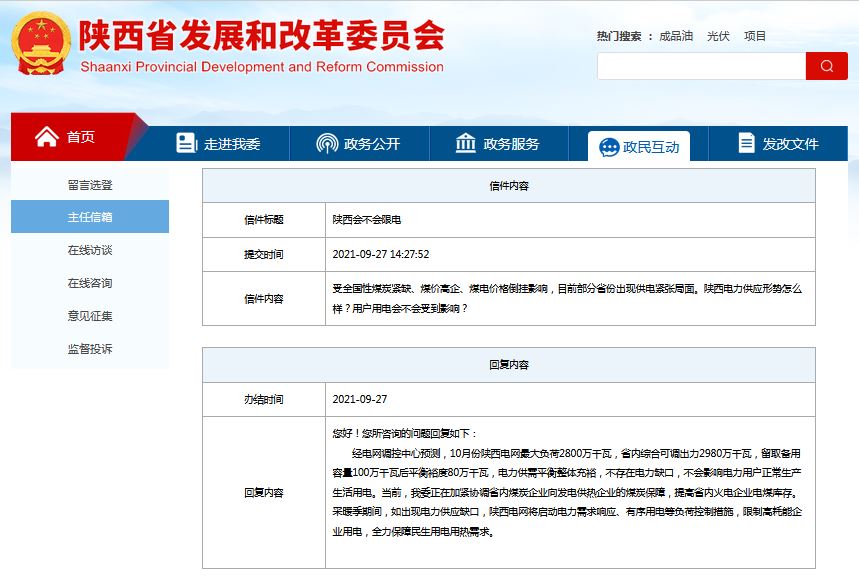This screenshot has width=859, height=585.
Task: Go to 在线访谈 in sidebar
Action: coord(90,250)
